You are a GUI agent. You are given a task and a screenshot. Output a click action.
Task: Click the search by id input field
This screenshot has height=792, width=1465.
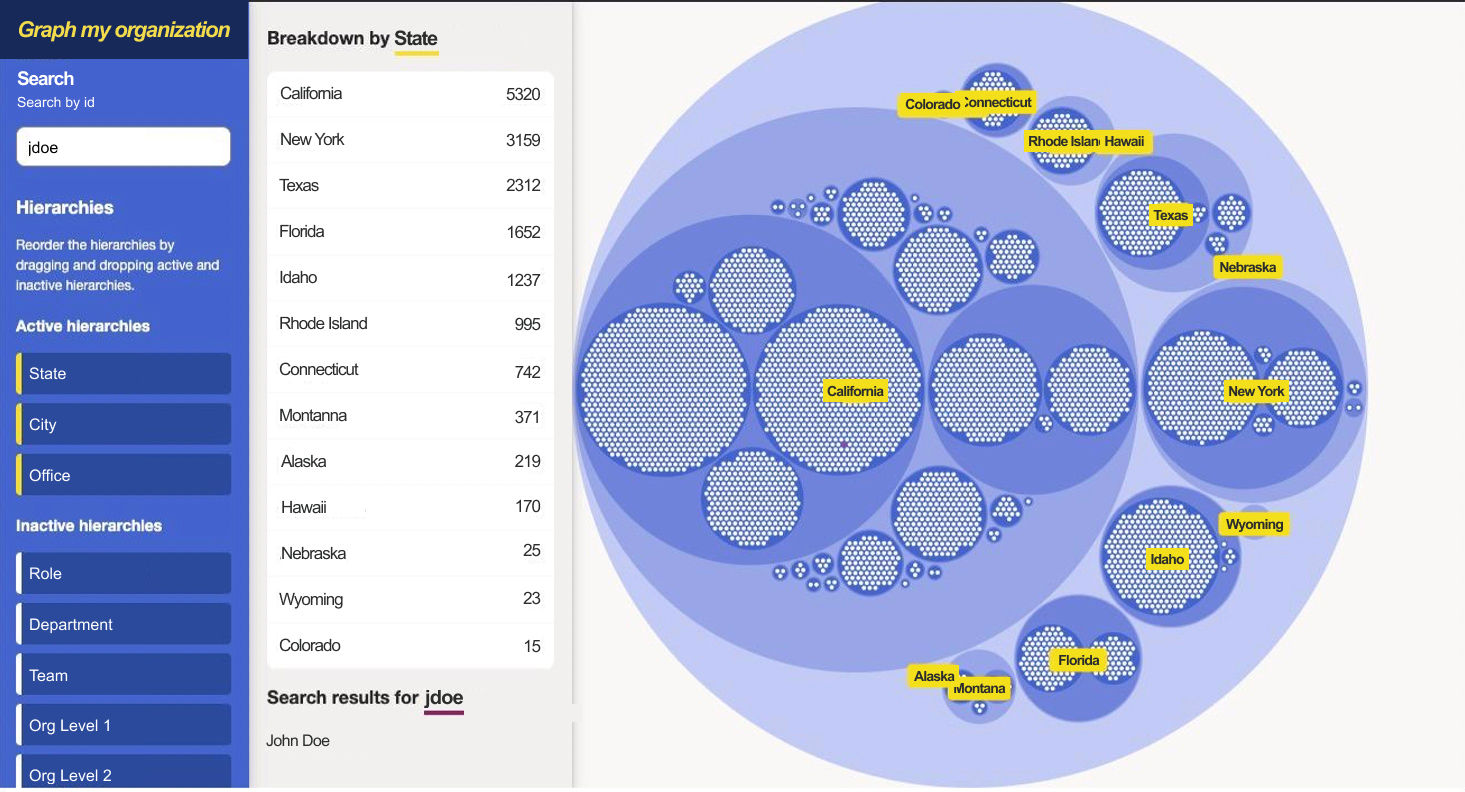124,146
